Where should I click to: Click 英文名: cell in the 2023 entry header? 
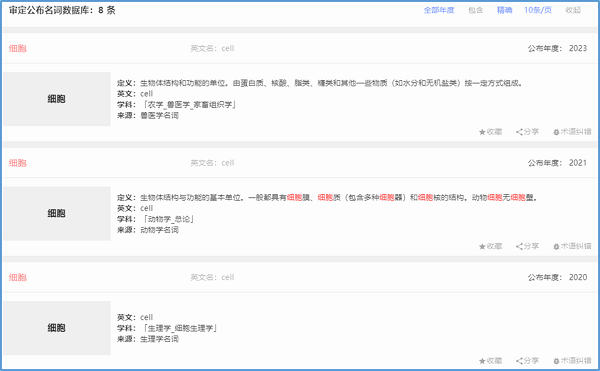click(212, 49)
